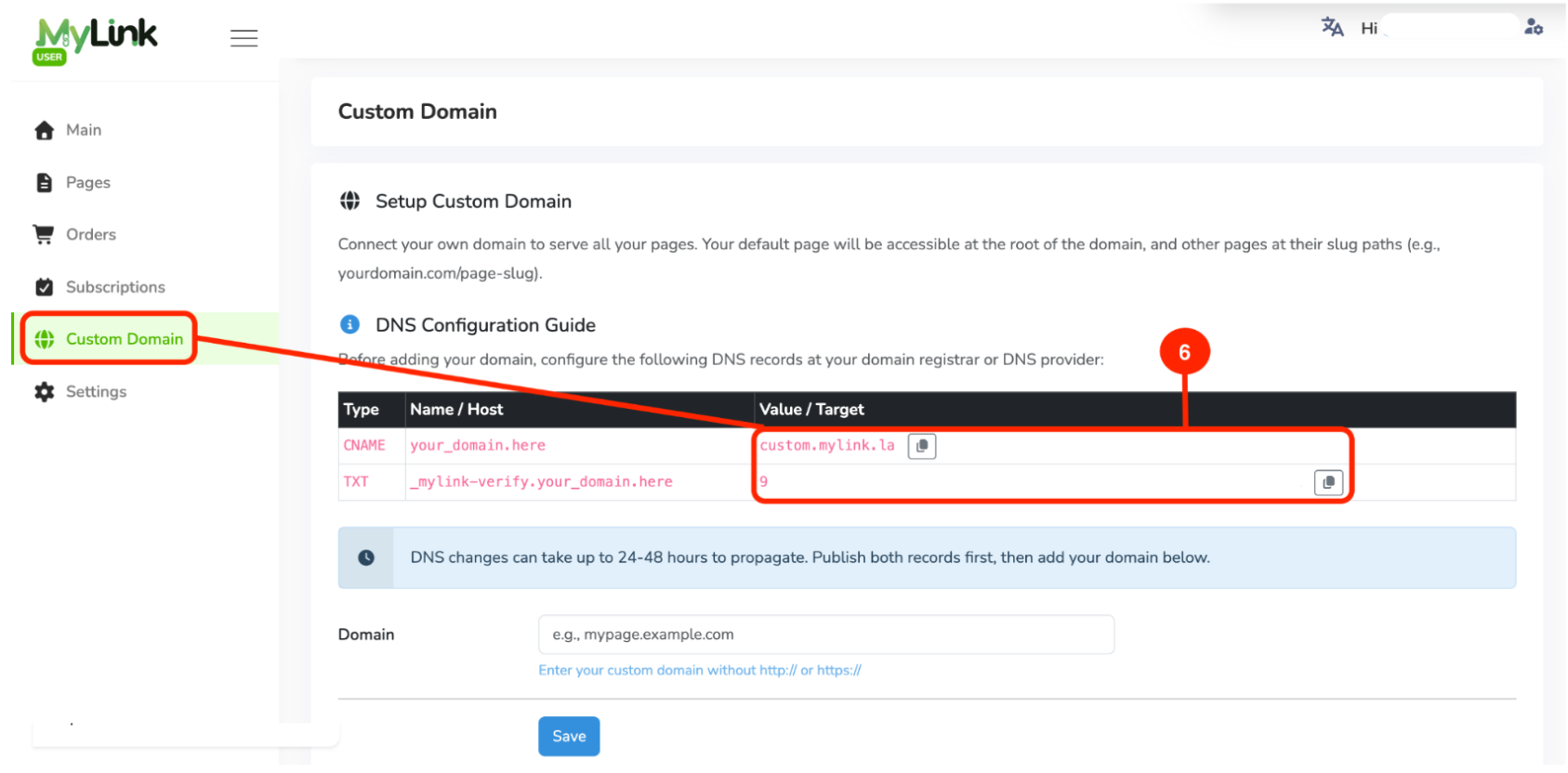This screenshot has width=1568, height=773.
Task: Click the Settings gear icon
Action: coord(44,392)
